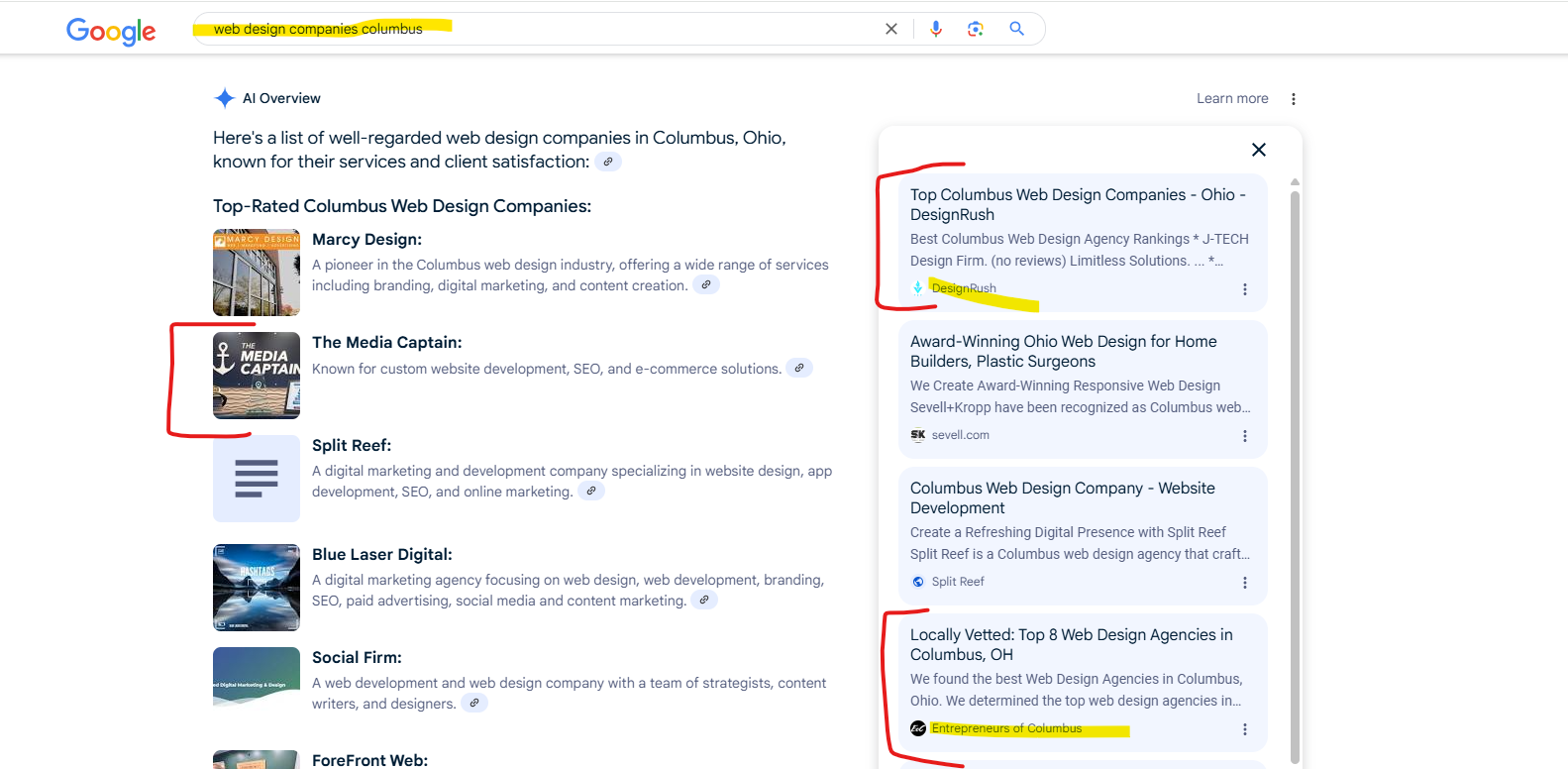
Task: Clear the search box with the X icon
Action: tap(891, 29)
